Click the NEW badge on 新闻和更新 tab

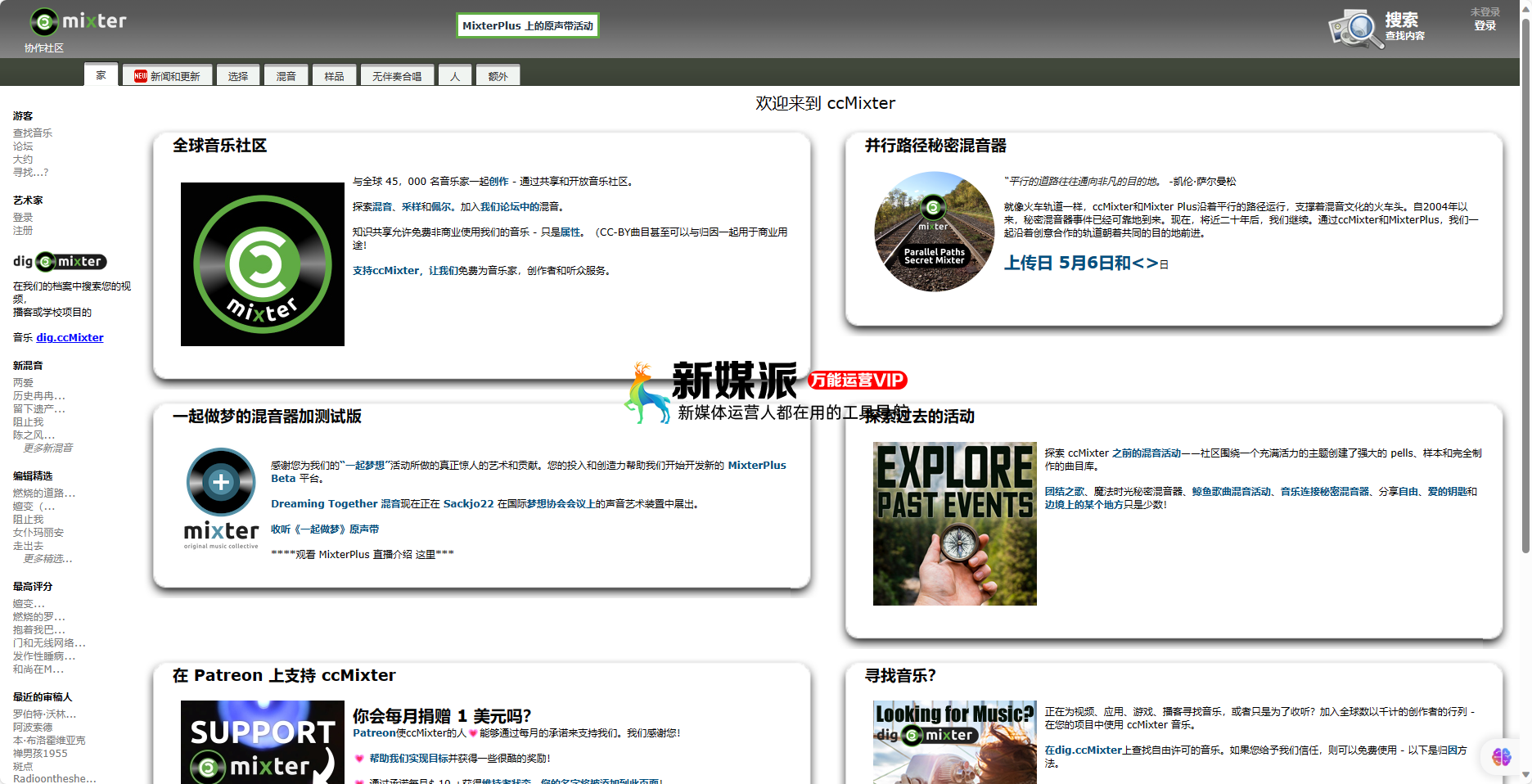point(141,76)
